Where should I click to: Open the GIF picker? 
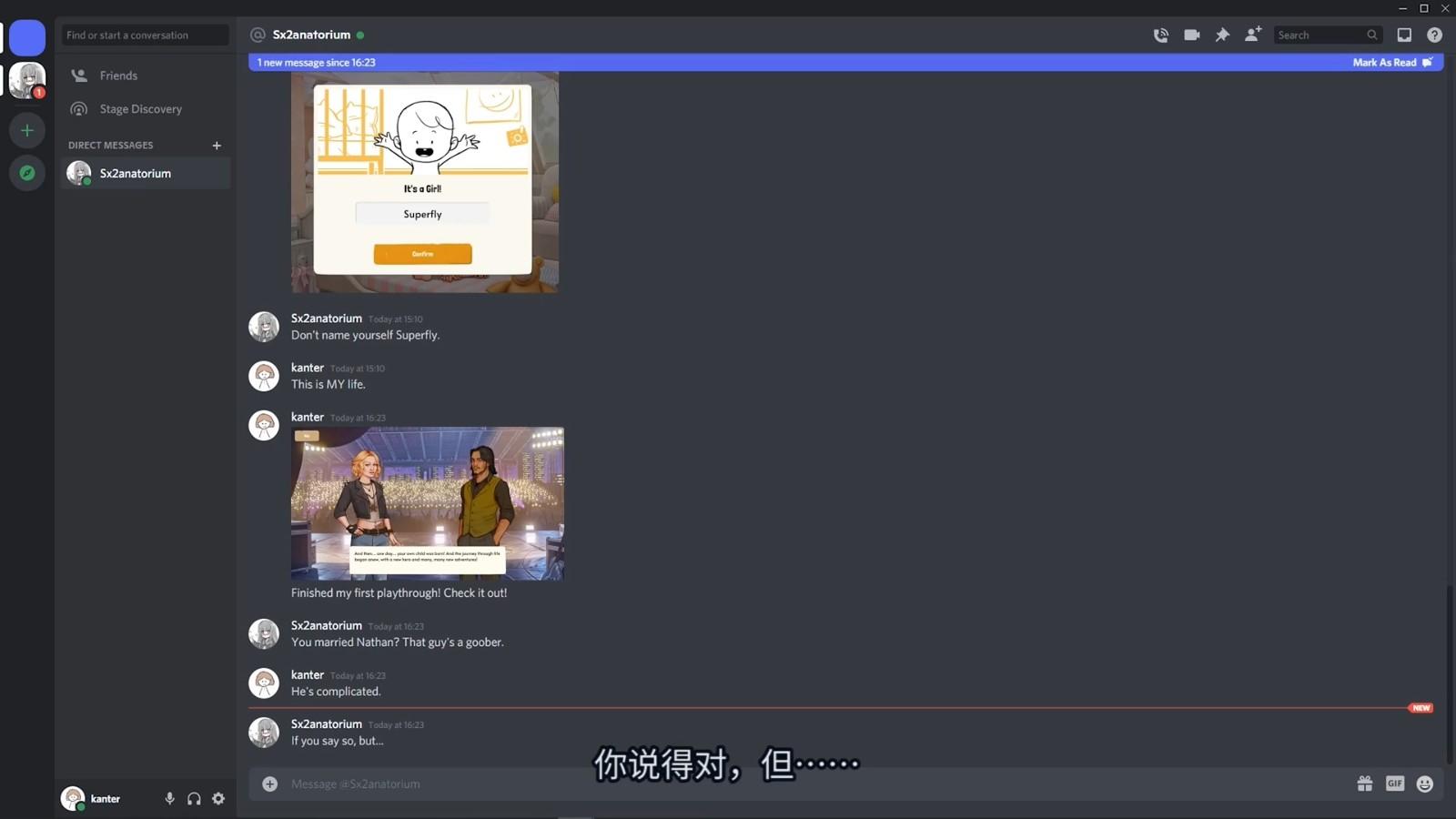1395,784
